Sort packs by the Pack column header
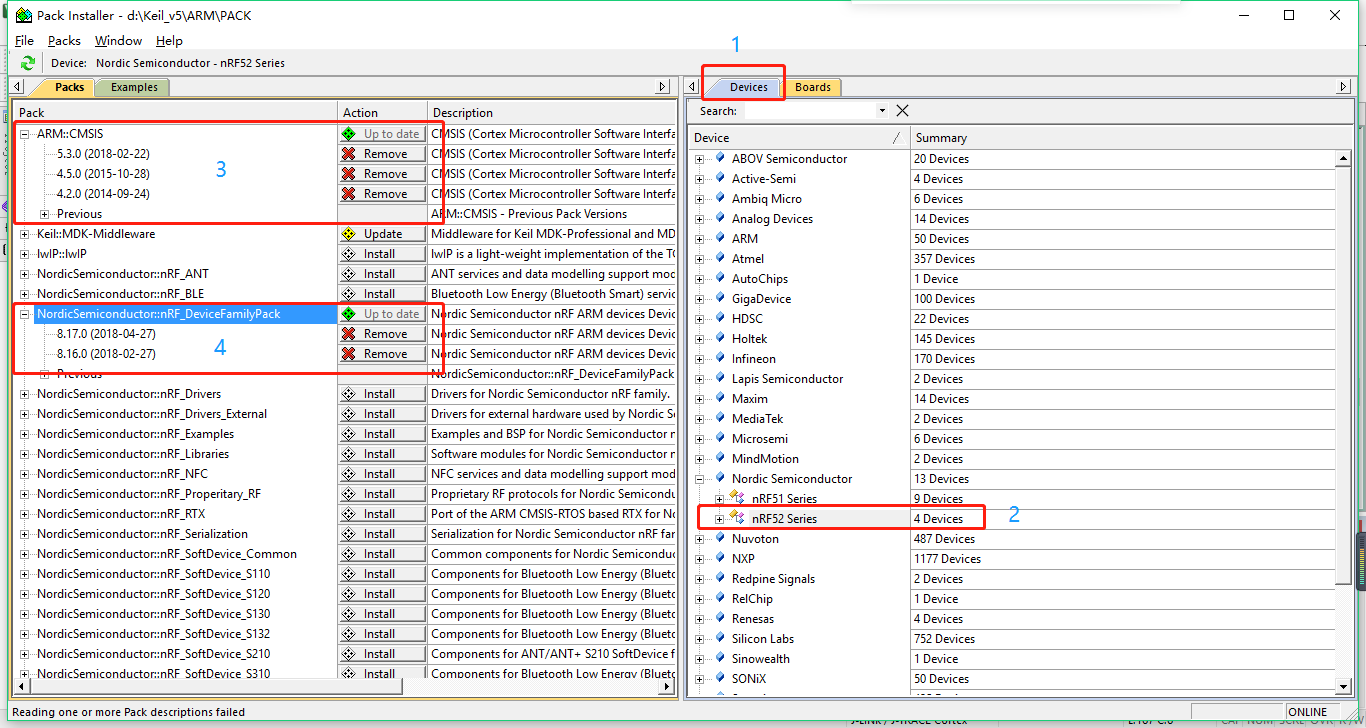The height and width of the screenshot is (728, 1366). pos(174,113)
